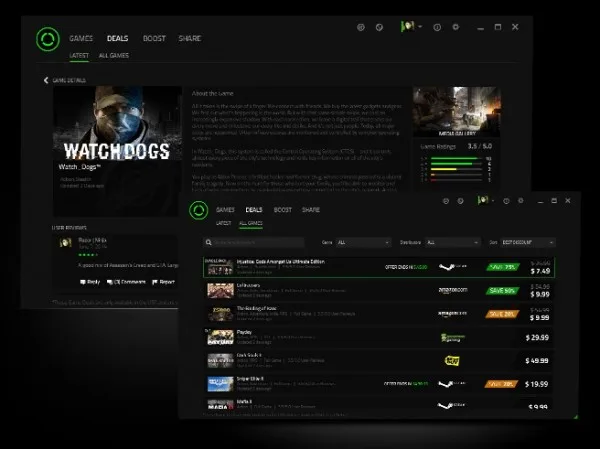Screen dimensions: 600x449
Task: Click the Amazon logo on the SAVE 50% row
Action: pyautogui.click(x=453, y=290)
